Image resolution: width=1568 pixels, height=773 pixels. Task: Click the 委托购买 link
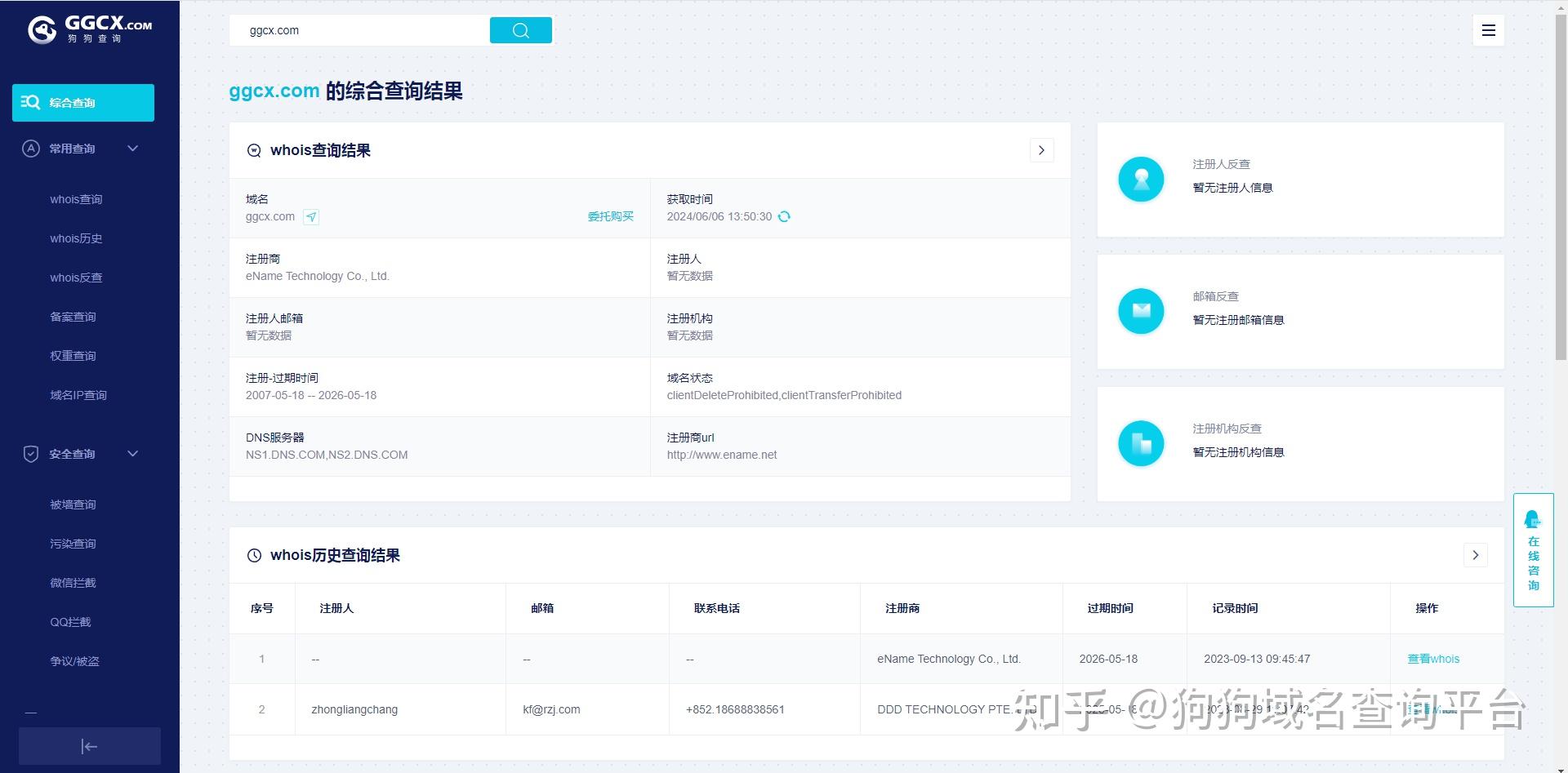tap(611, 216)
